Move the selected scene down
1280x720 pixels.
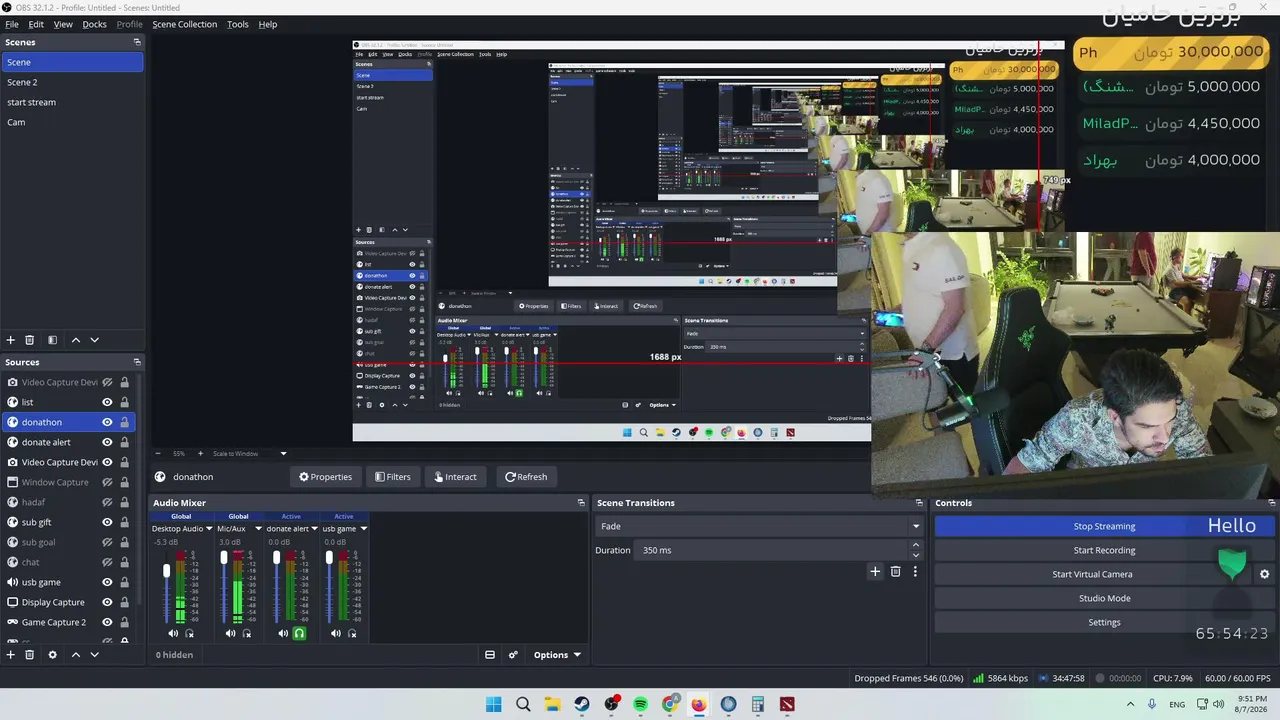(x=94, y=340)
